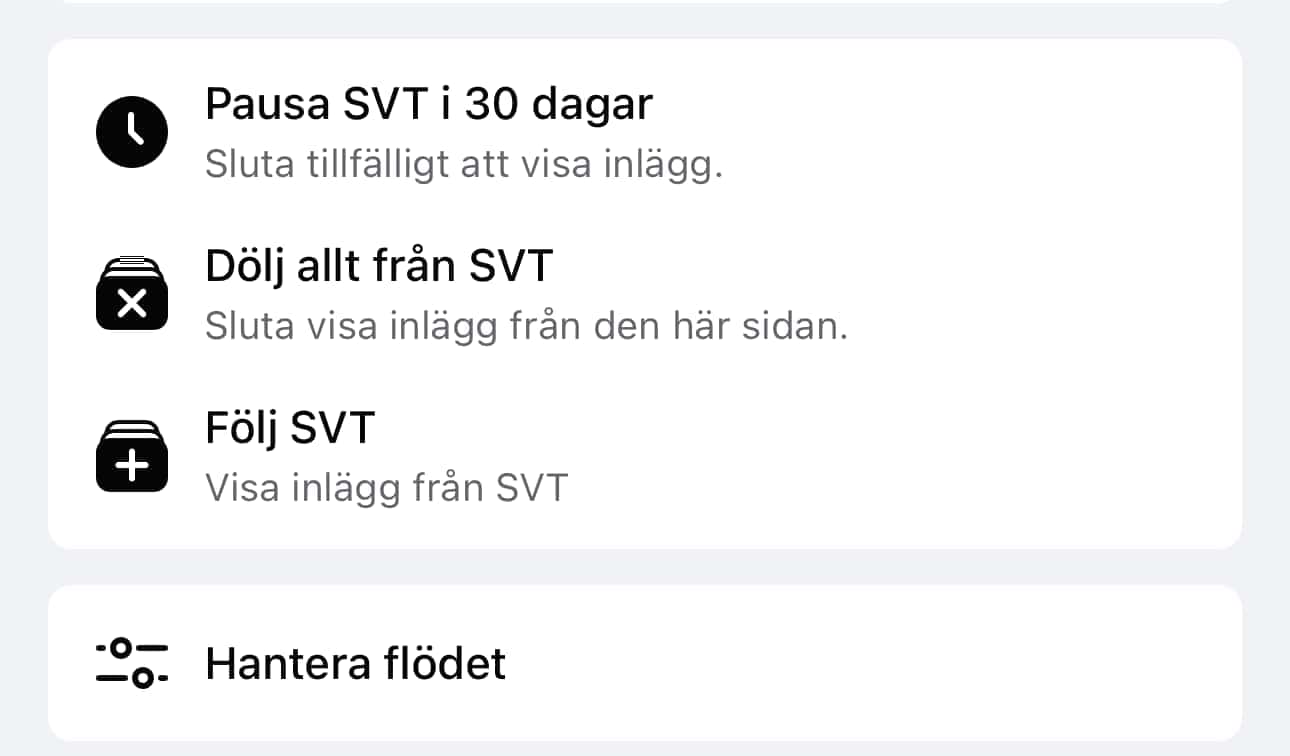Screen dimensions: 1290x756
Task: Click 'Sluta visa inlägg från den här sidan.'
Action: click(x=526, y=327)
